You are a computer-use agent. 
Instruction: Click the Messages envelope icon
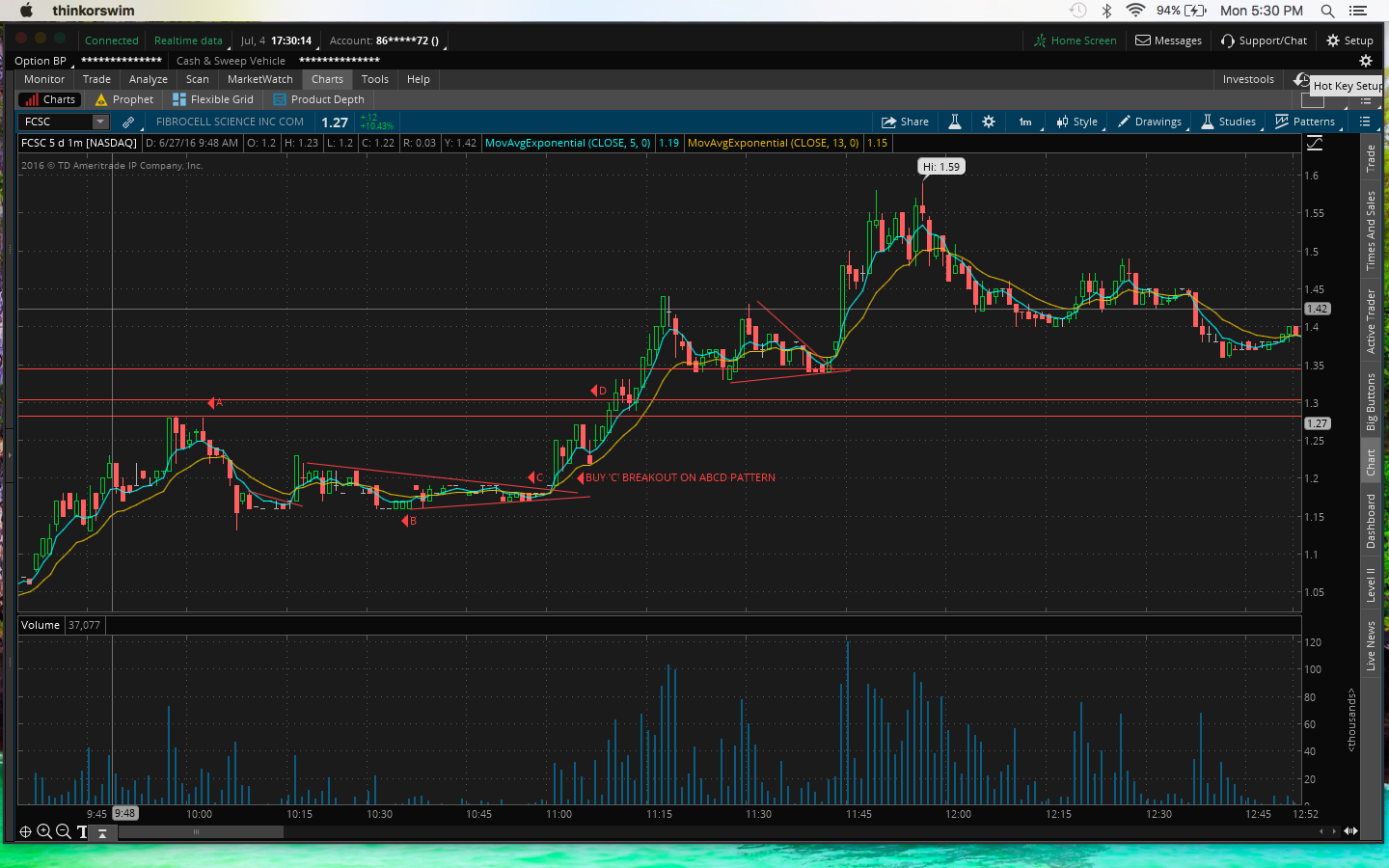click(1143, 41)
